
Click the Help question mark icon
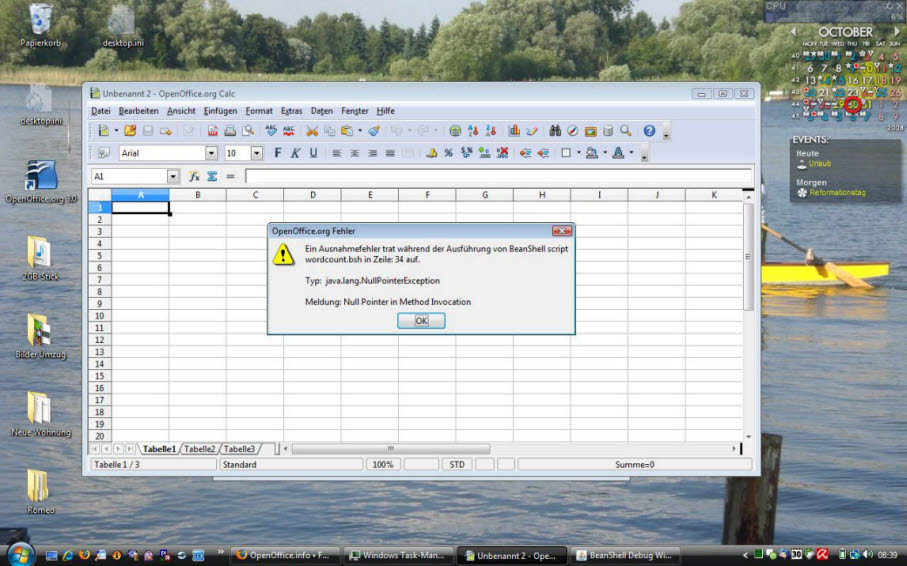649,131
